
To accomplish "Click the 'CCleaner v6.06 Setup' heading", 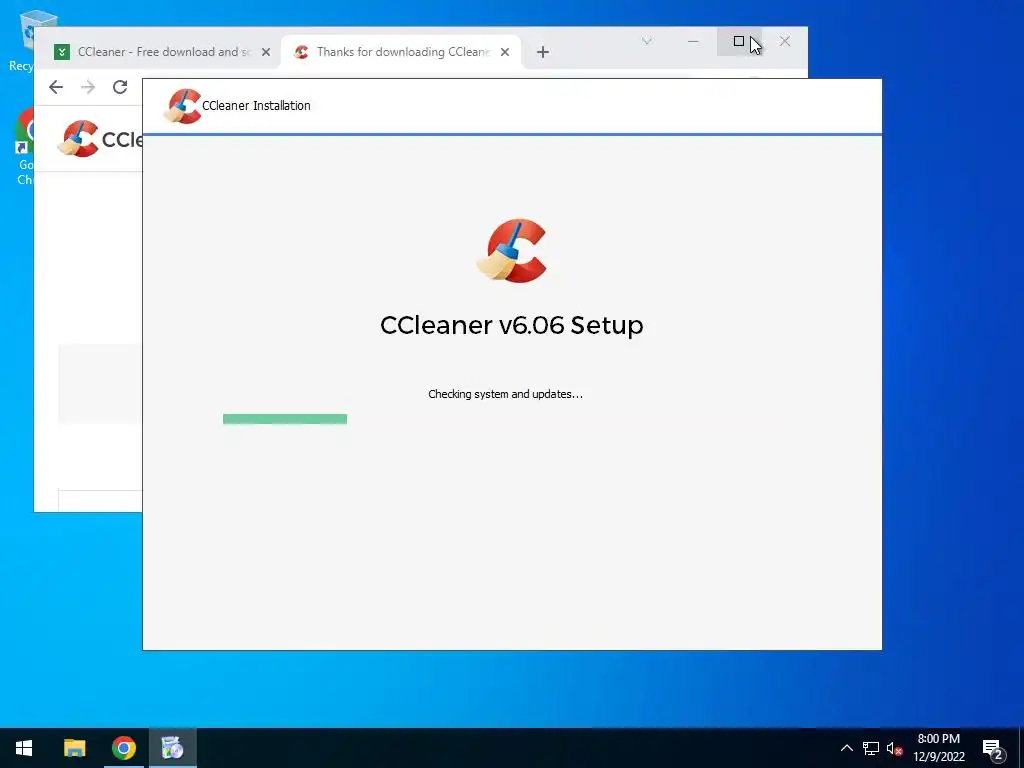I will pyautogui.click(x=511, y=325).
